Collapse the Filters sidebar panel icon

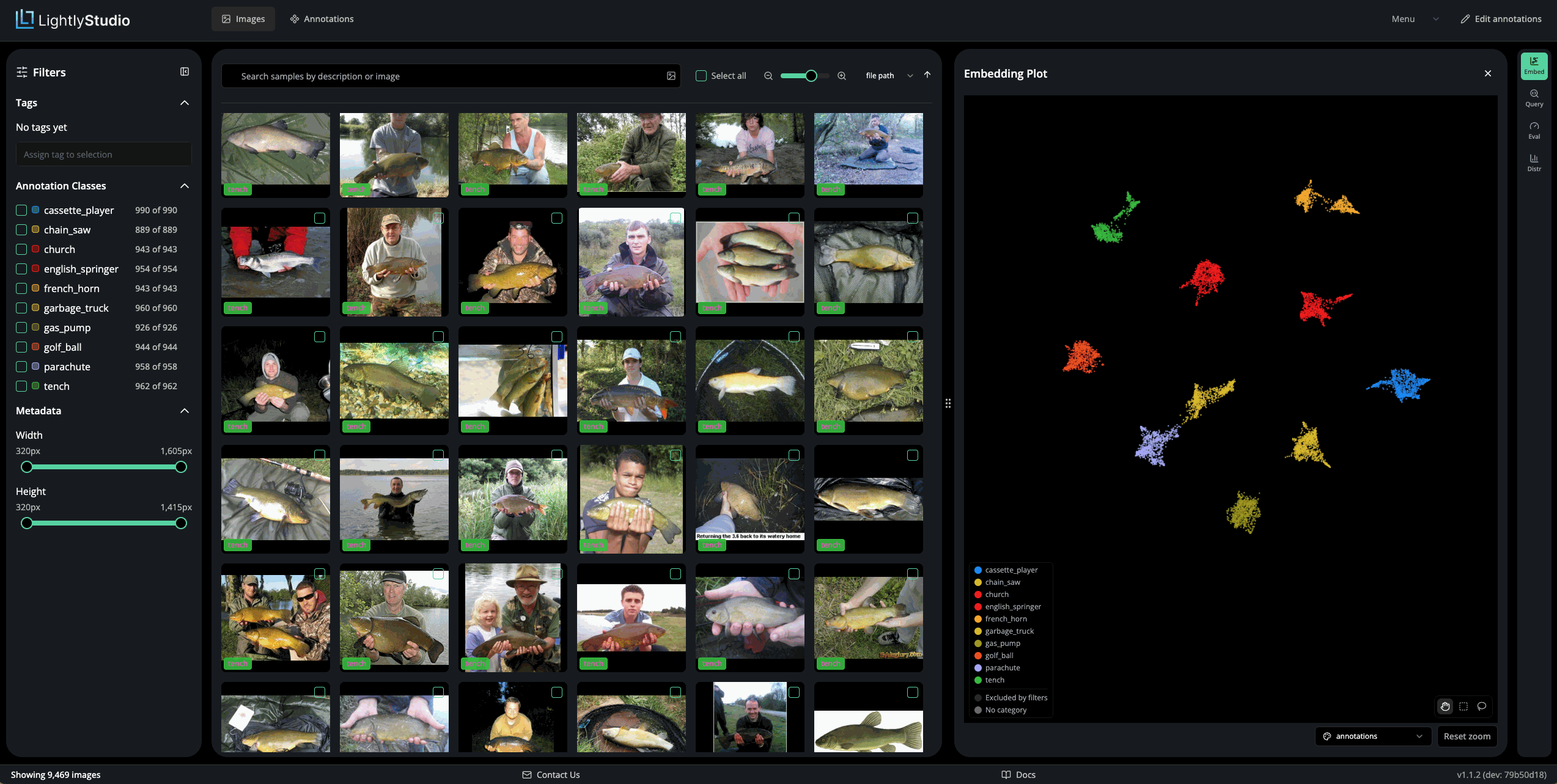tap(185, 71)
